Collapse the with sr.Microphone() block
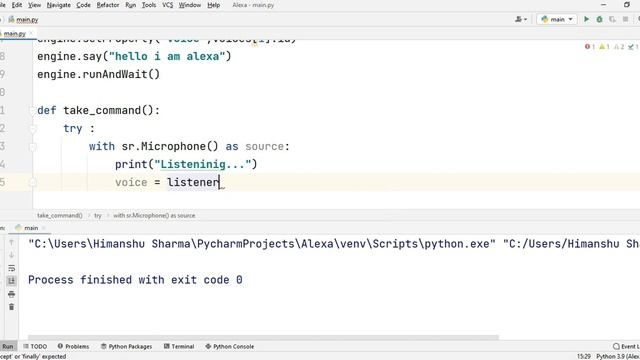 32,146
